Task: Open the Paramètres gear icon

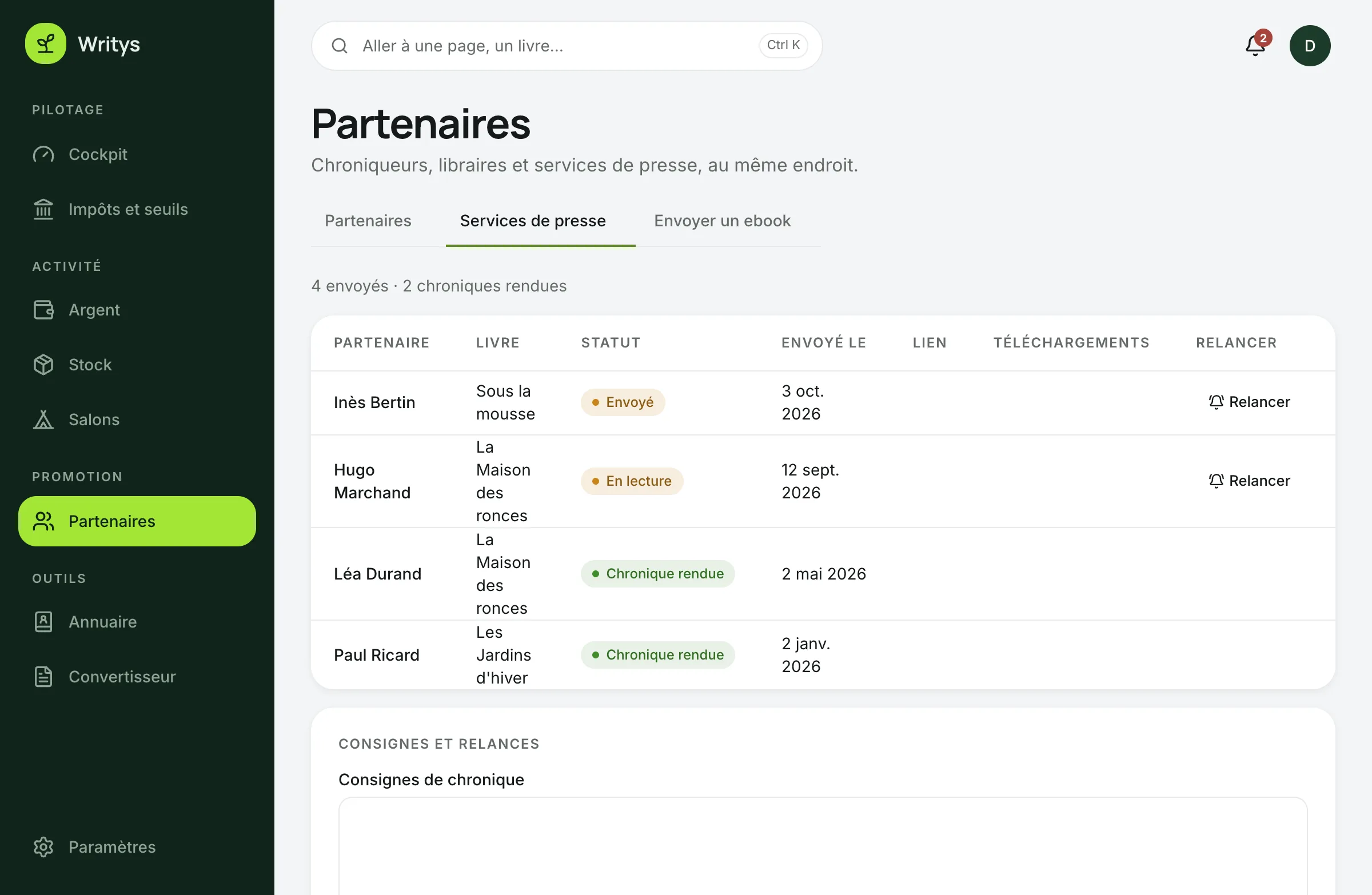Action: pos(43,847)
